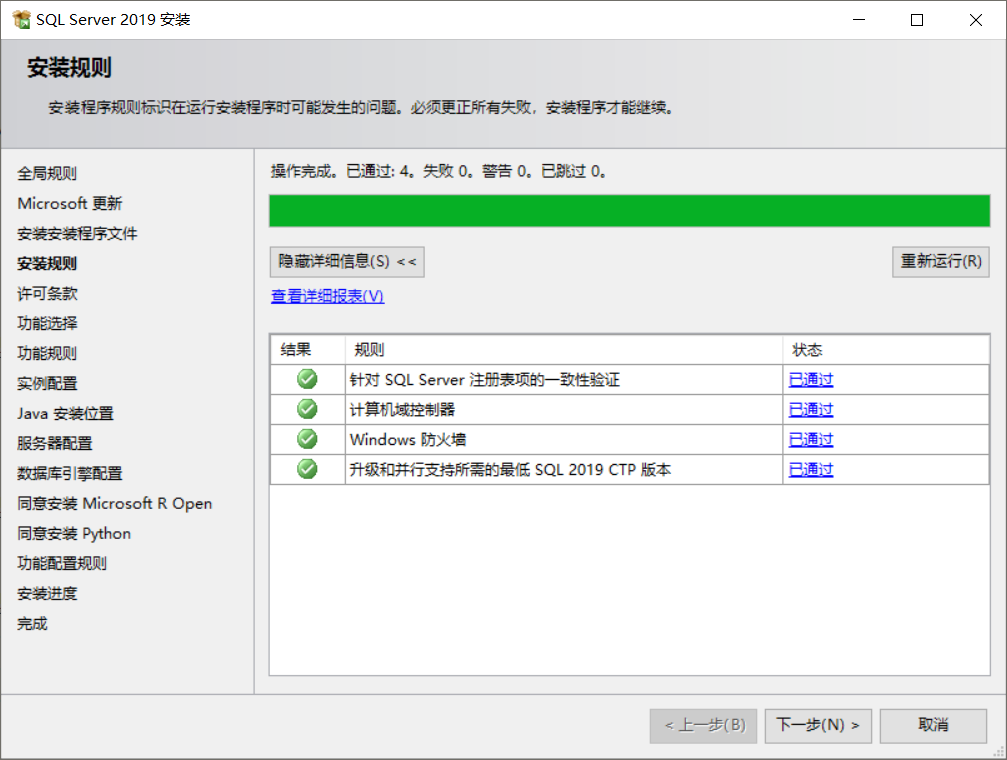Click rule text 升级和并行支持所需的最低 SQL 2019 CTP 版本
Screen dimensions: 1007x760
[x=510, y=470]
